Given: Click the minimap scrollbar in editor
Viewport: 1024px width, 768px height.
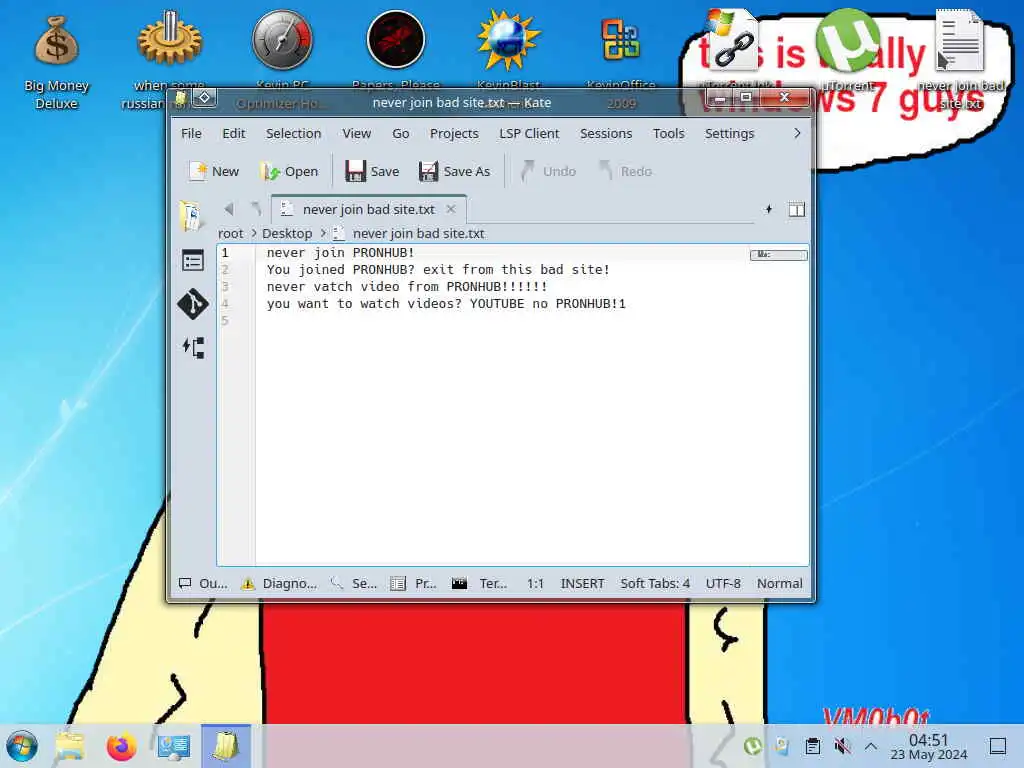Looking at the screenshot, I should tap(778, 255).
